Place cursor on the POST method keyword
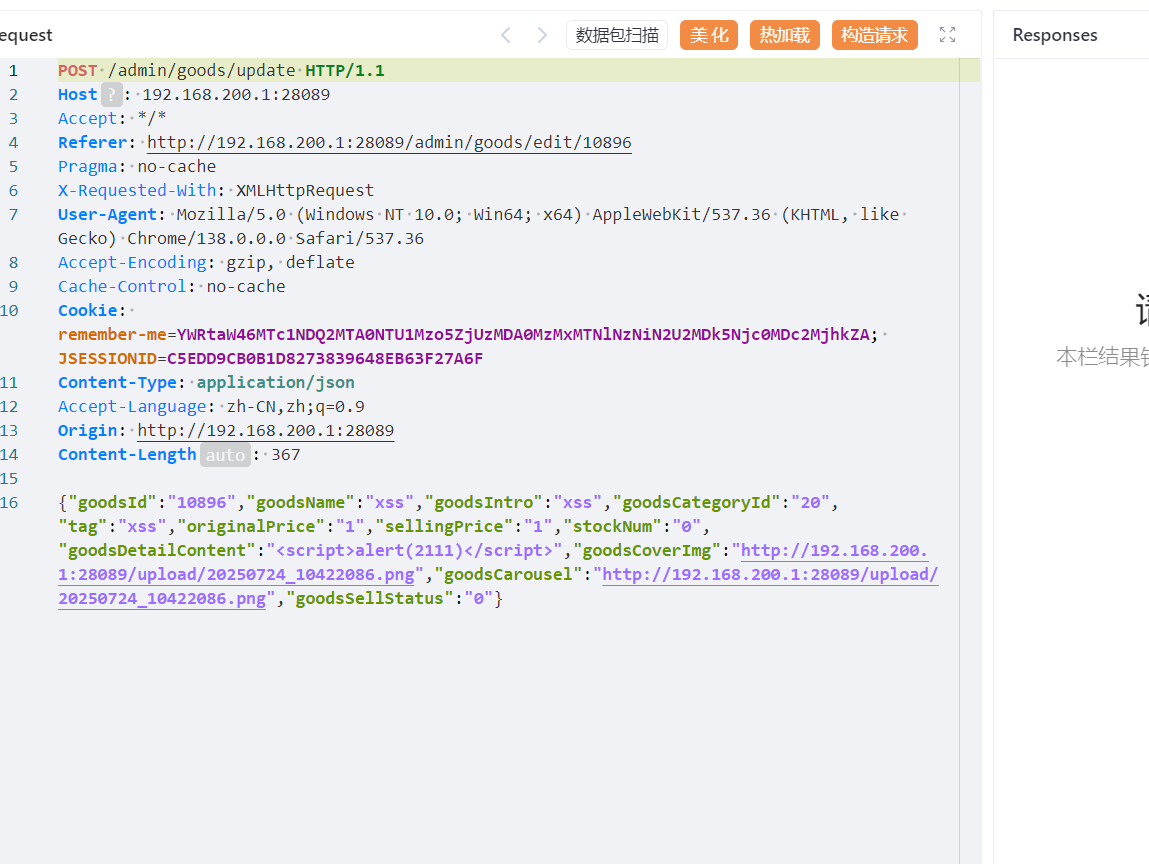 click(x=78, y=71)
